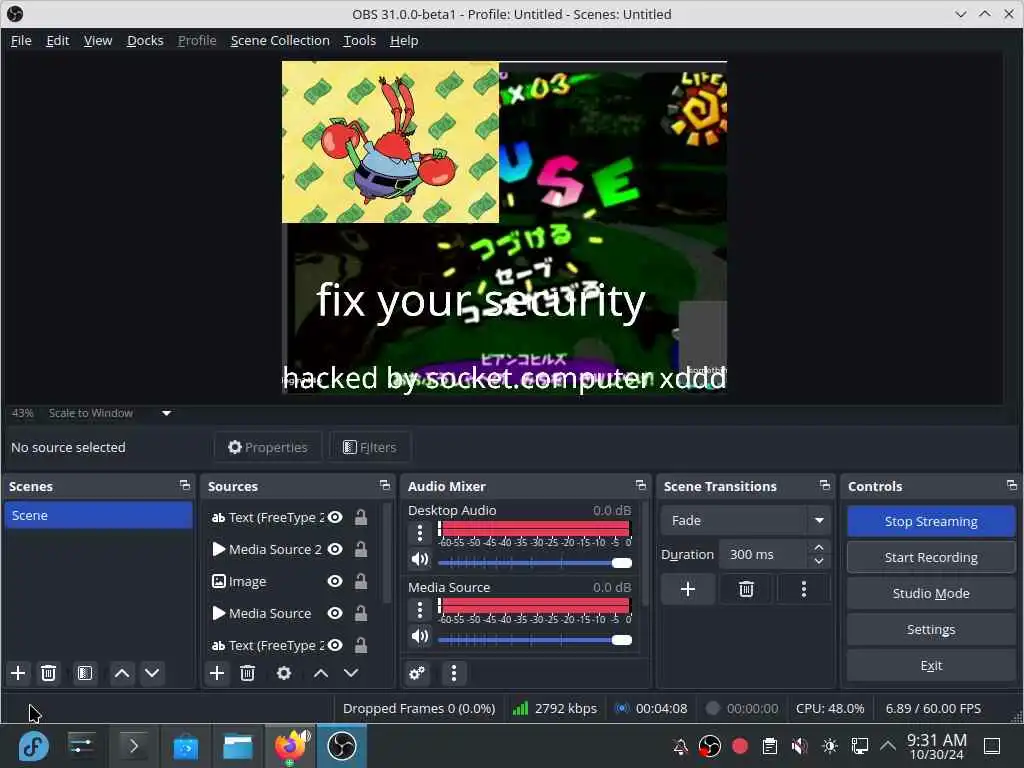
Task: Click the Duration 300 ms field
Action: [x=765, y=554]
